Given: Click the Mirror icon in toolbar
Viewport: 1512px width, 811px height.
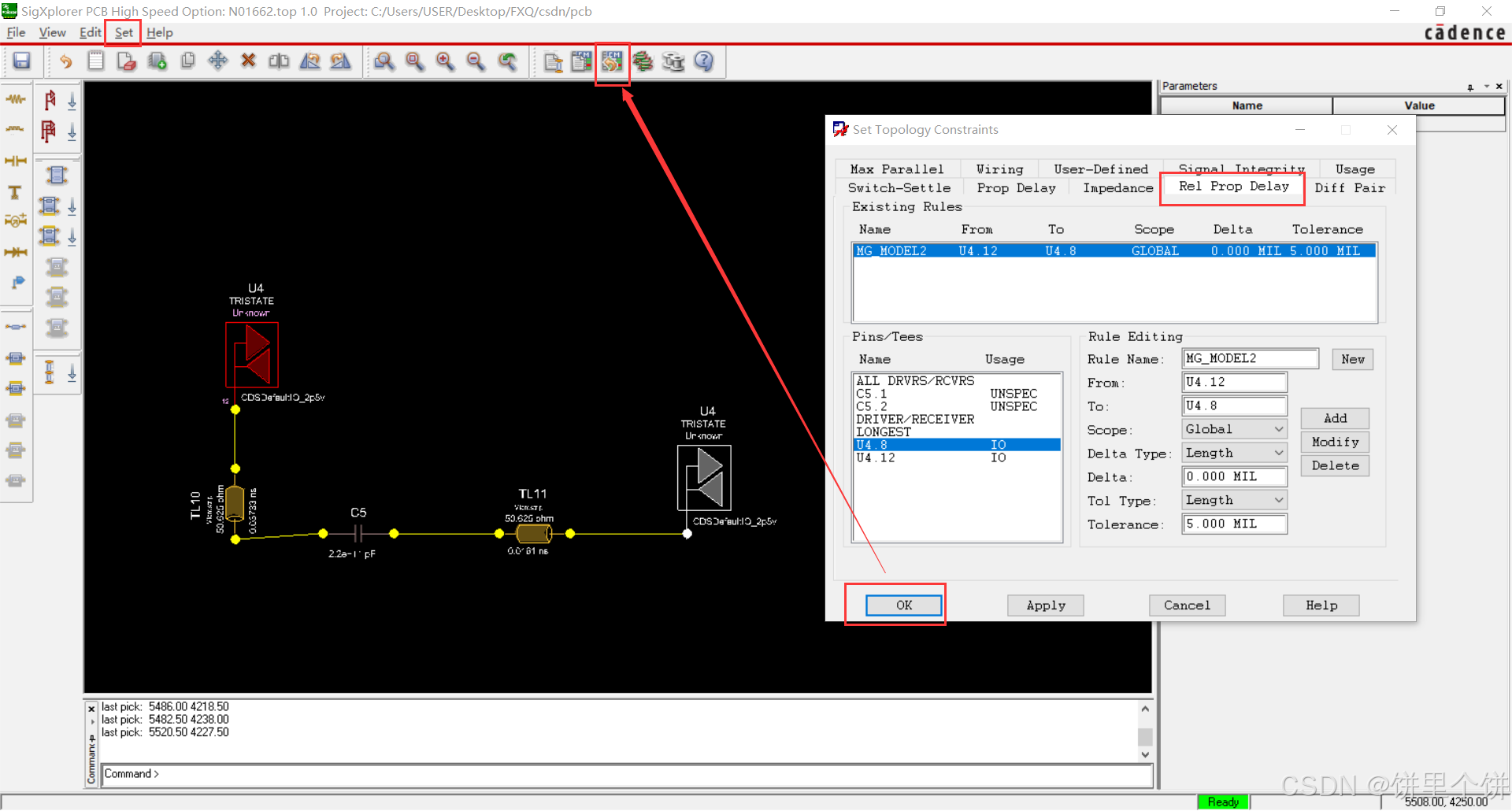Looking at the screenshot, I should 279,61.
